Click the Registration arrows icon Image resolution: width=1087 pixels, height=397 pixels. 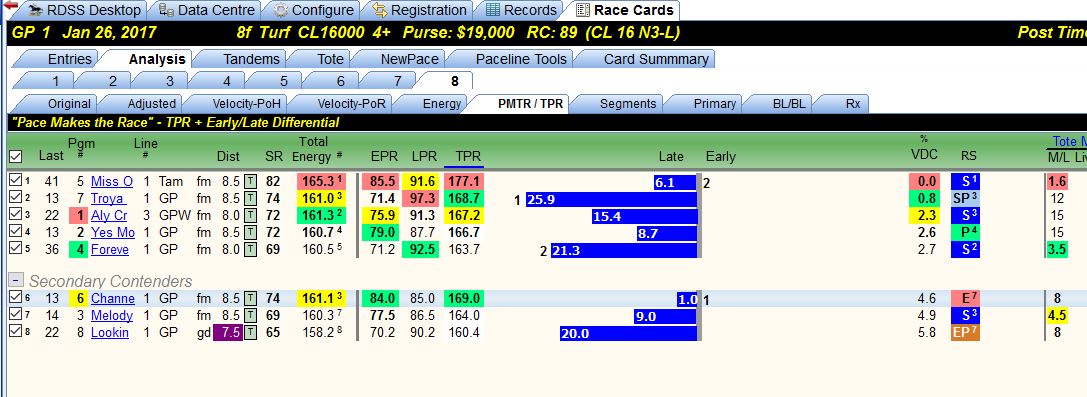click(380, 10)
